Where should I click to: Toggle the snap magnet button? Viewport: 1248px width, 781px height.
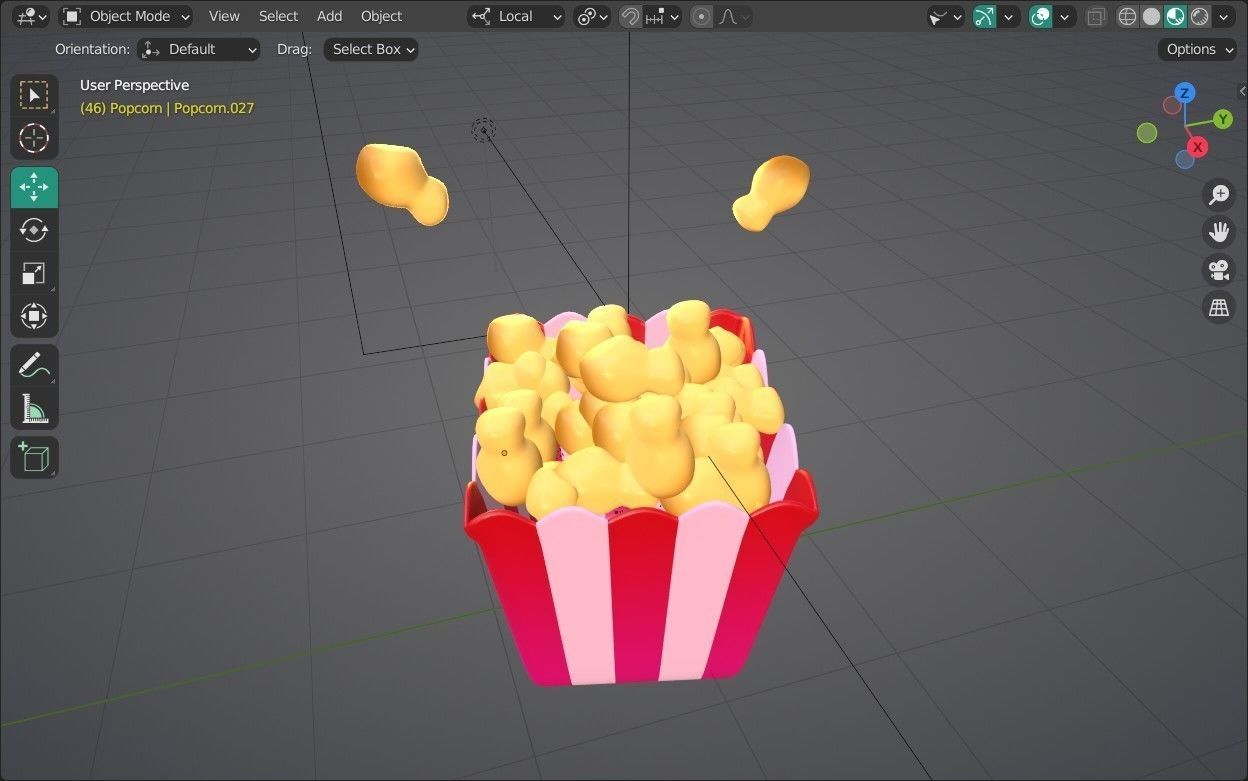tap(630, 16)
